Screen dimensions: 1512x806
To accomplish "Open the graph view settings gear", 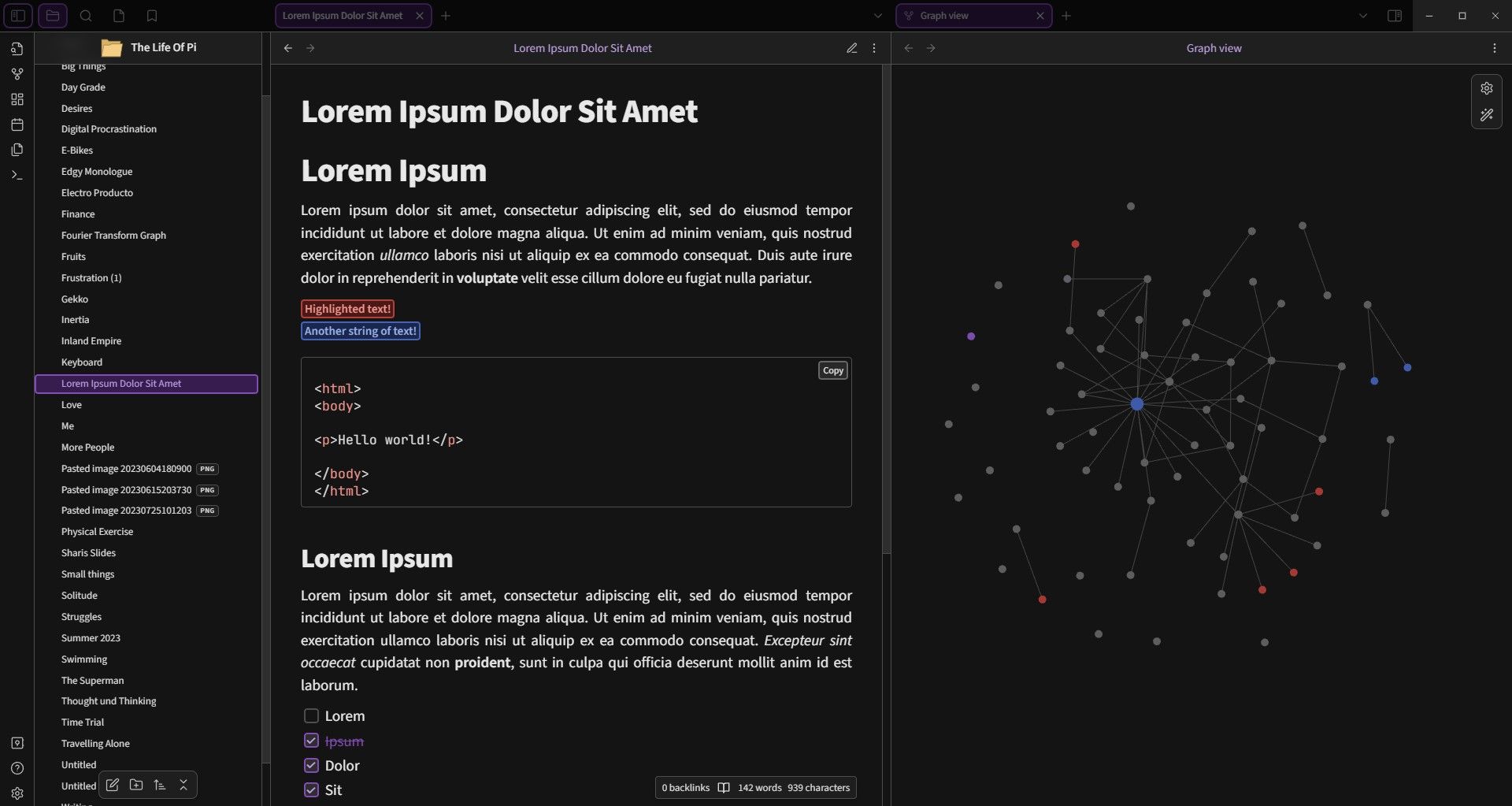I will tap(1487, 88).
